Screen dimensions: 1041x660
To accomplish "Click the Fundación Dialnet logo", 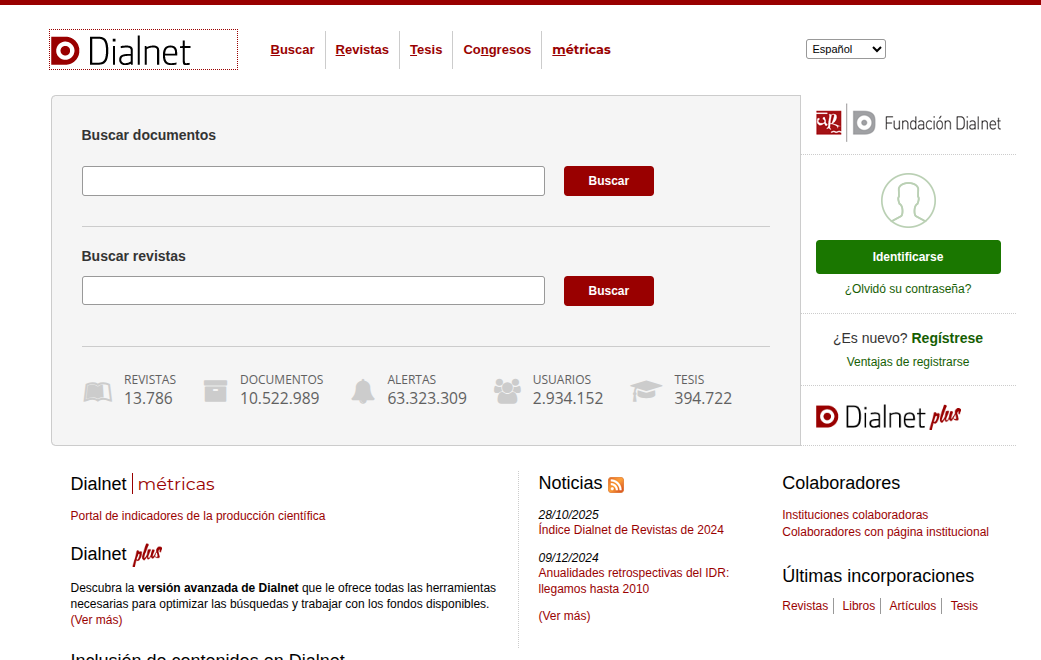I will tap(927, 124).
